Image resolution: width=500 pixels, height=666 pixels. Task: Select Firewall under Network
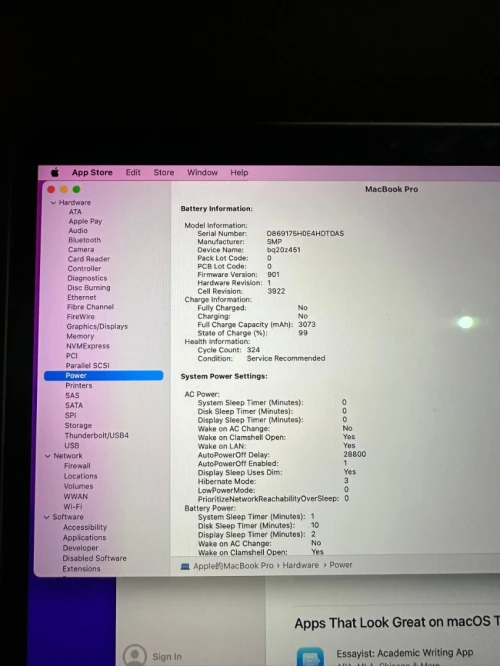tap(77, 466)
